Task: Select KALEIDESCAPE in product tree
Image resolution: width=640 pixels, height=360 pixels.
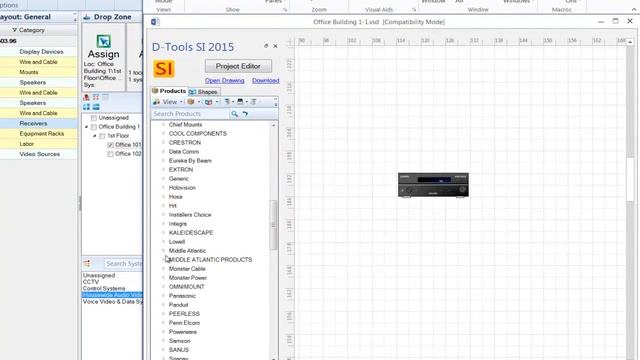Action: tap(191, 233)
